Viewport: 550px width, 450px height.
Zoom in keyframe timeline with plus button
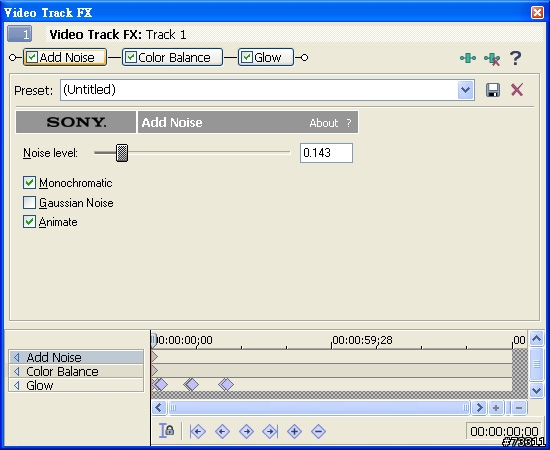[x=496, y=408]
